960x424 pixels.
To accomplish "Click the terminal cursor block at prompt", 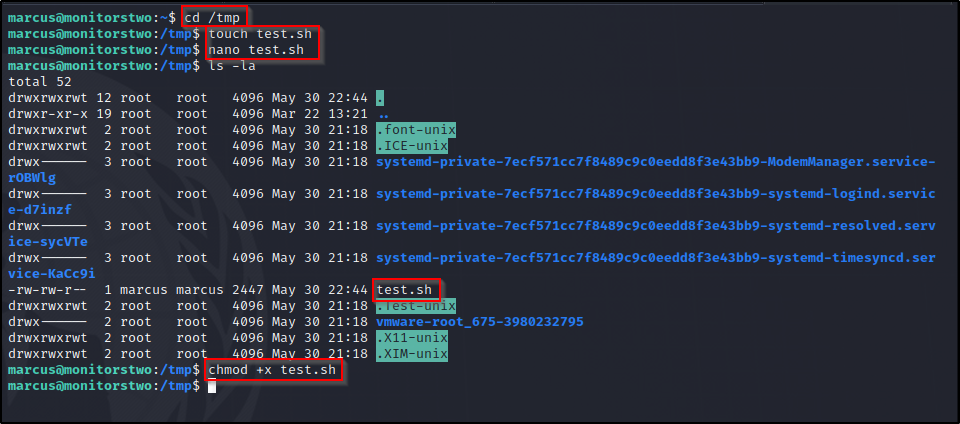I will (212, 386).
